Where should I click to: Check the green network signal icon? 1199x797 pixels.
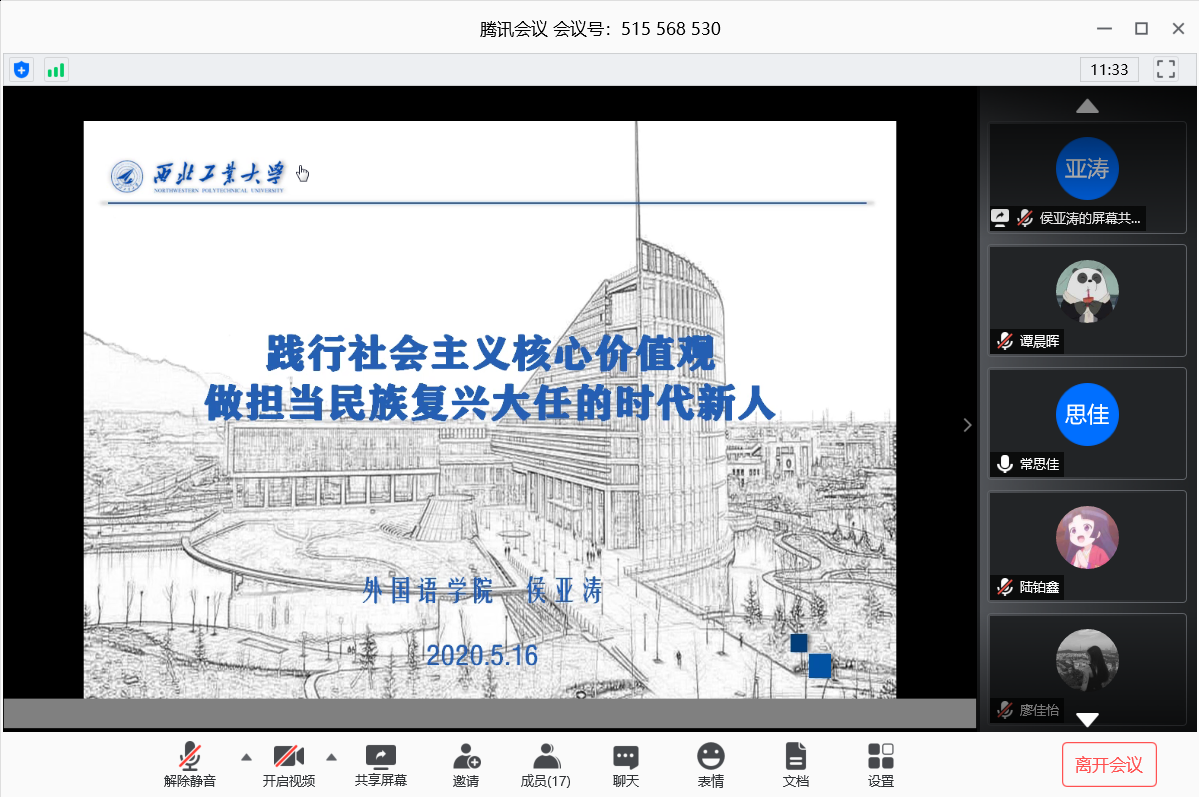click(x=55, y=69)
